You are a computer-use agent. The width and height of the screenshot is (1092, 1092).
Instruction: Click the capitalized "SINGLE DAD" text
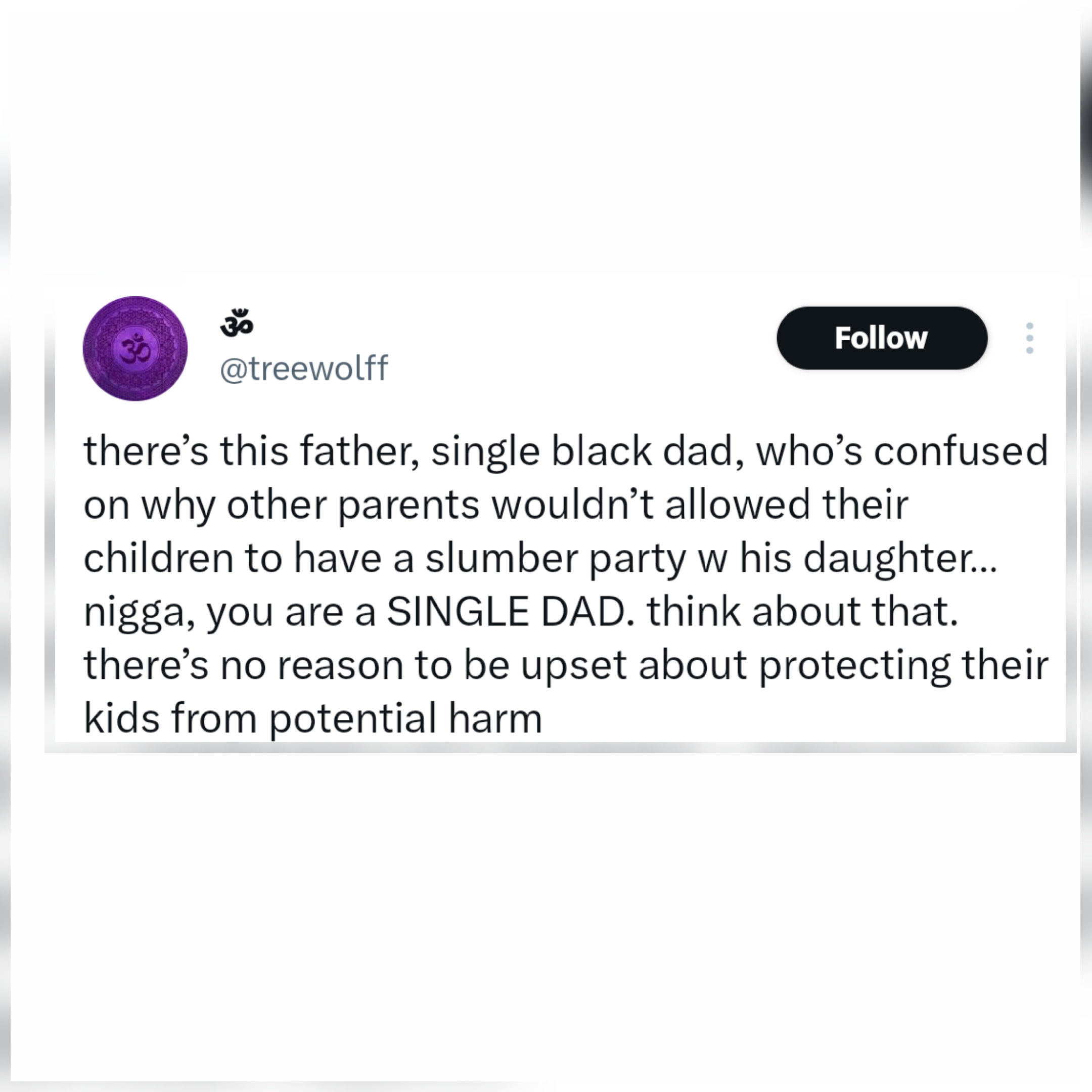(507, 612)
